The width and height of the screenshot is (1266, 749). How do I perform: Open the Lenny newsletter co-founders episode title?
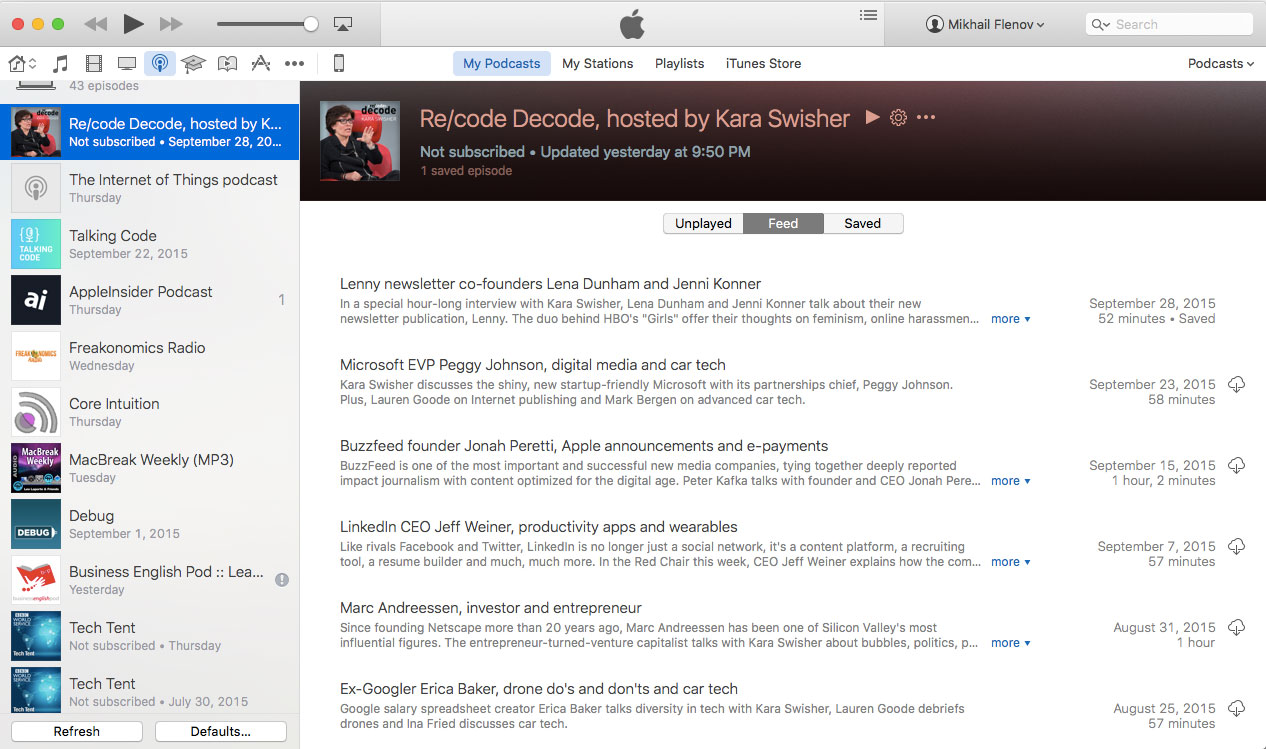pos(551,284)
